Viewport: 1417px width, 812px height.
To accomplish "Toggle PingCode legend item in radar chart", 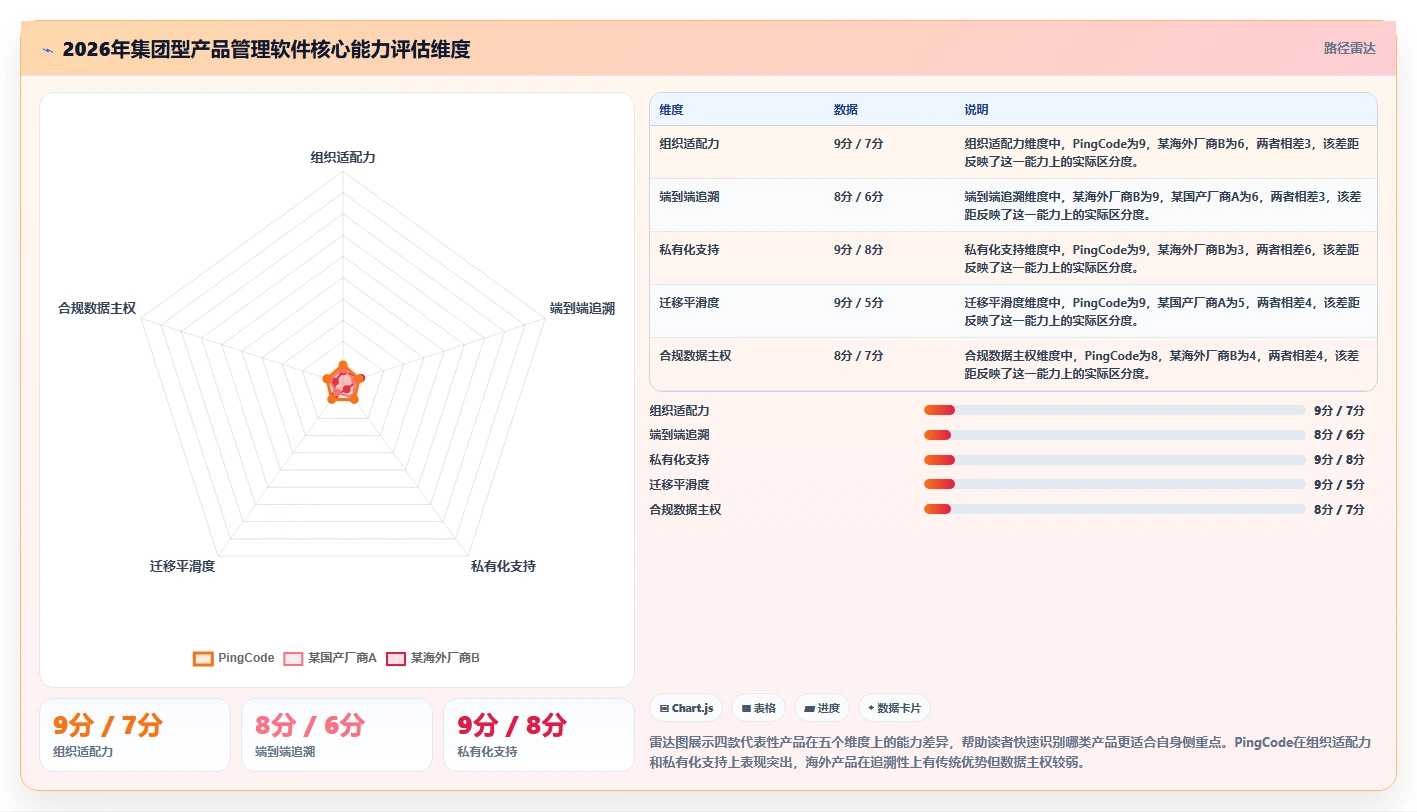I will [x=233, y=658].
